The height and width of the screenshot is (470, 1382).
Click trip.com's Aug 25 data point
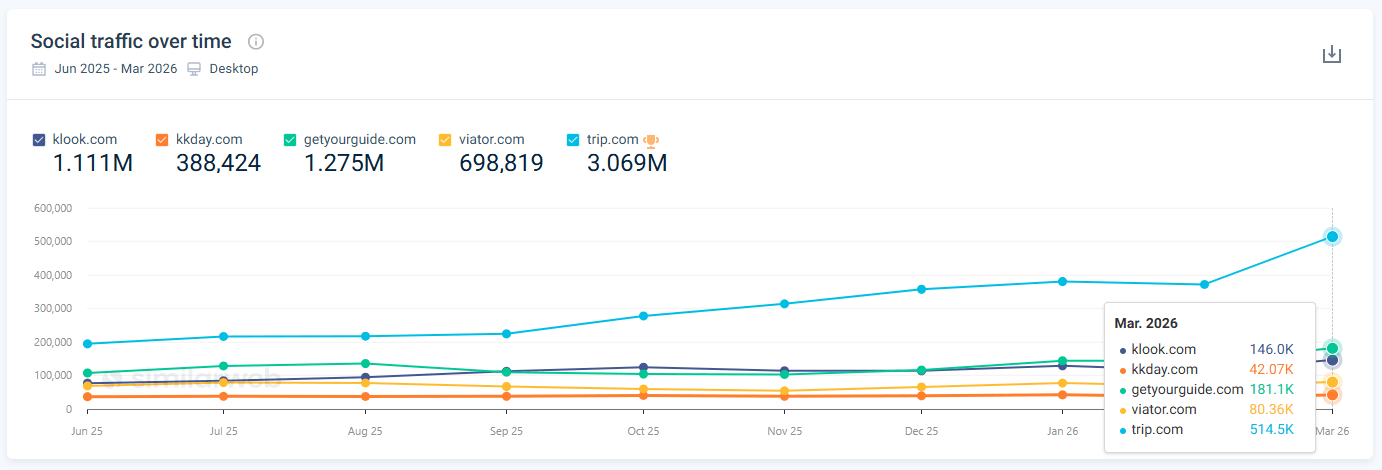(x=365, y=336)
